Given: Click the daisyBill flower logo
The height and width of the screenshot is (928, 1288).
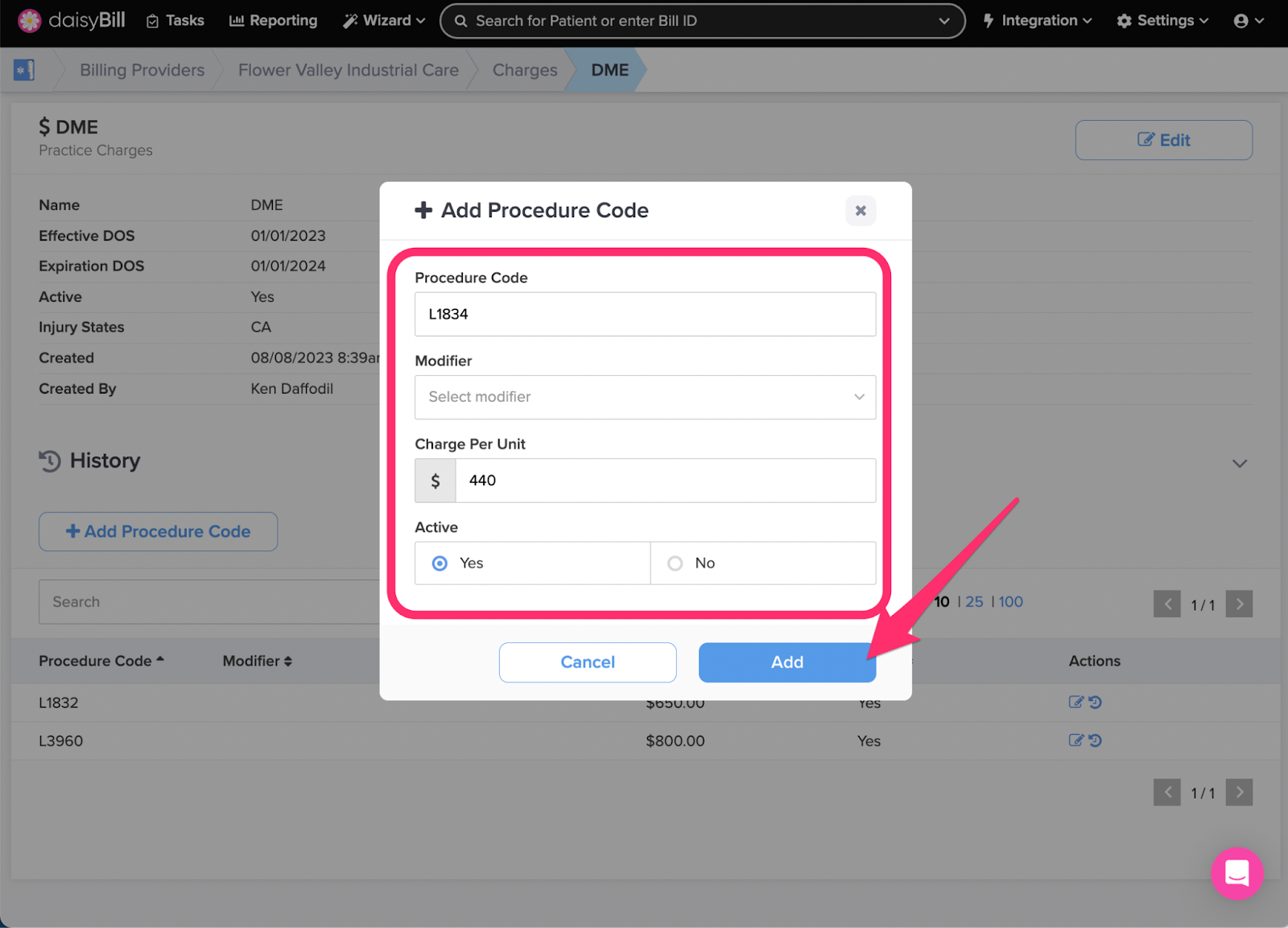Looking at the screenshot, I should click(x=30, y=21).
